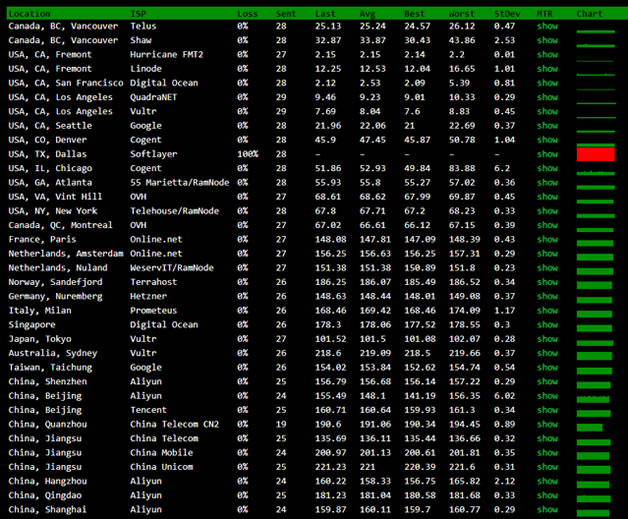Select location text 'USA, CA, Seattle'
Screen dimensions: 628x519
[x=50, y=126]
